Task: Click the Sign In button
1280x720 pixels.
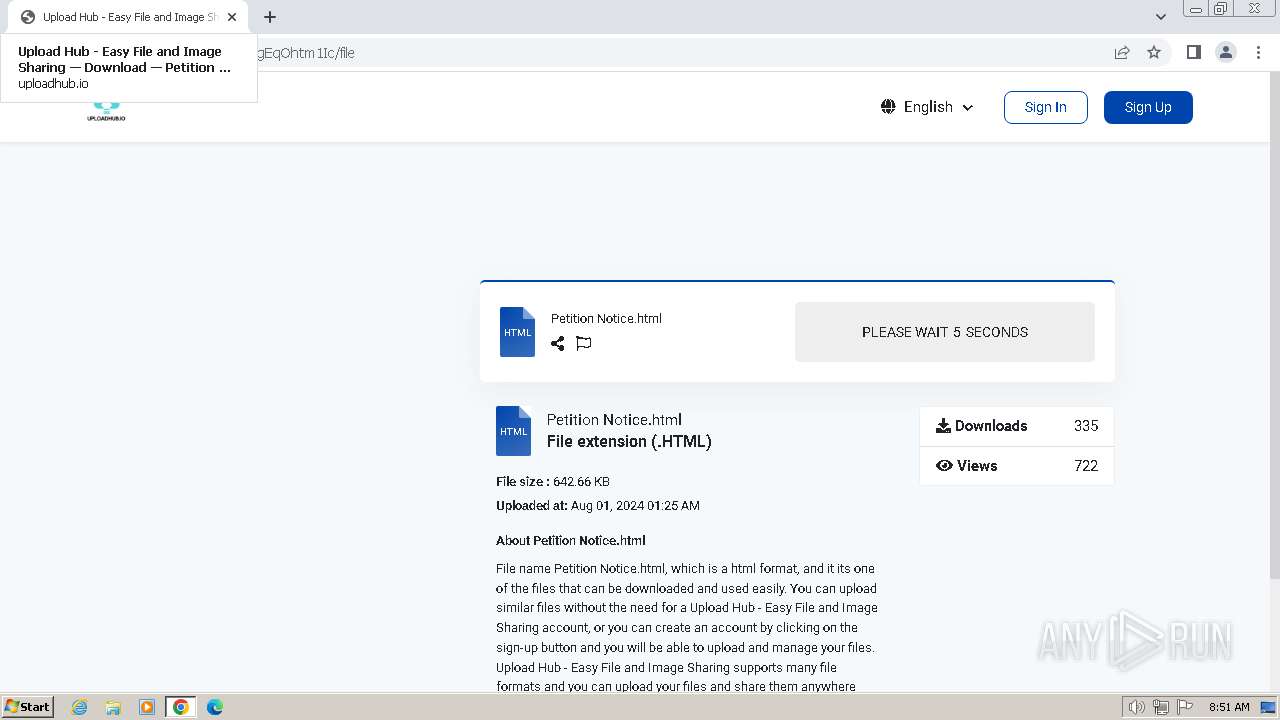Action: [x=1045, y=107]
